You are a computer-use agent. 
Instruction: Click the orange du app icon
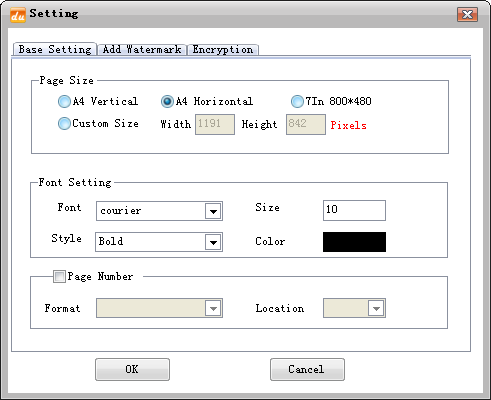point(18,15)
